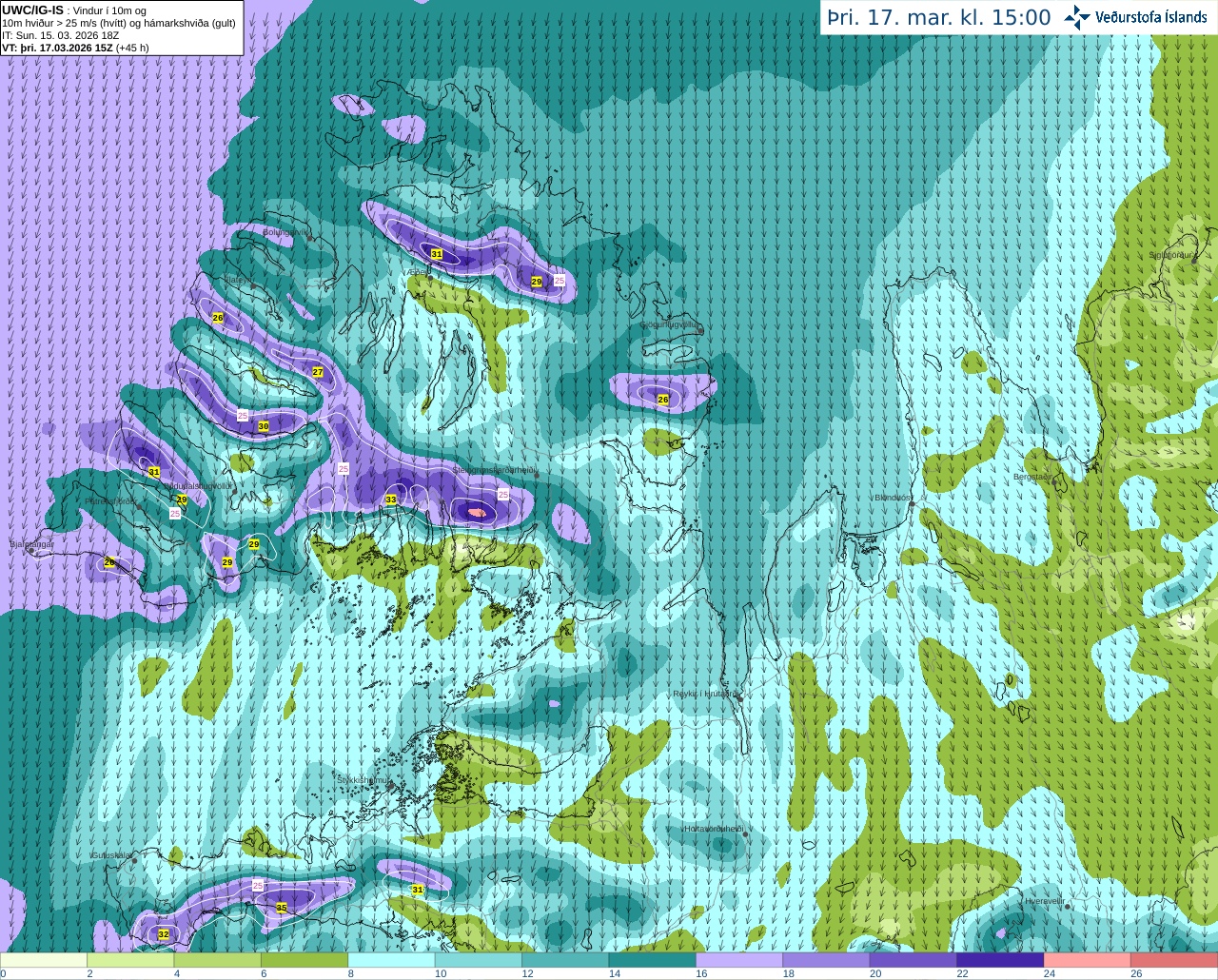Click the 2–4 m/s light green legend swatch

pos(130,960)
